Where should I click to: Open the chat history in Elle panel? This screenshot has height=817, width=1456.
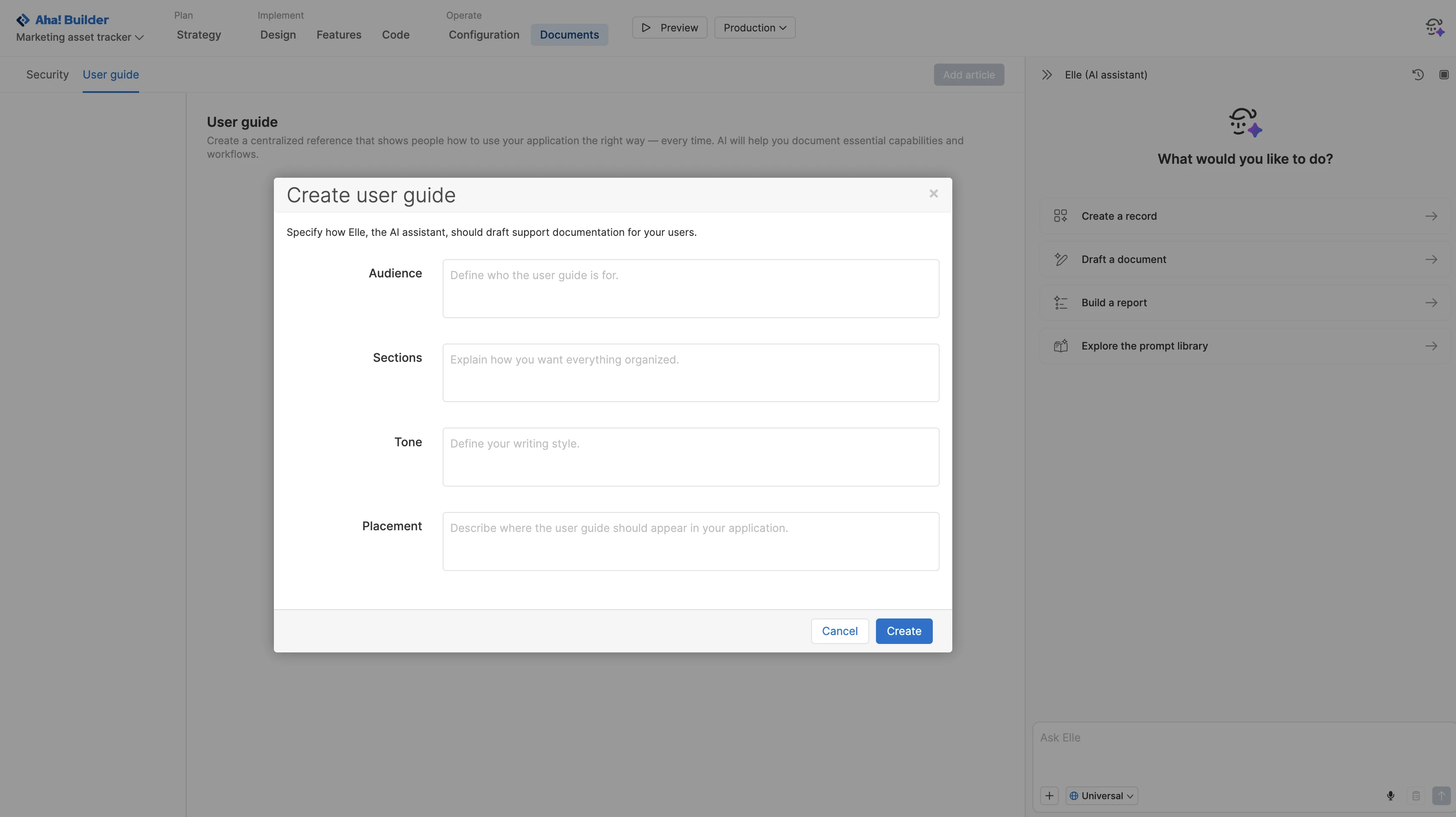coord(1417,74)
